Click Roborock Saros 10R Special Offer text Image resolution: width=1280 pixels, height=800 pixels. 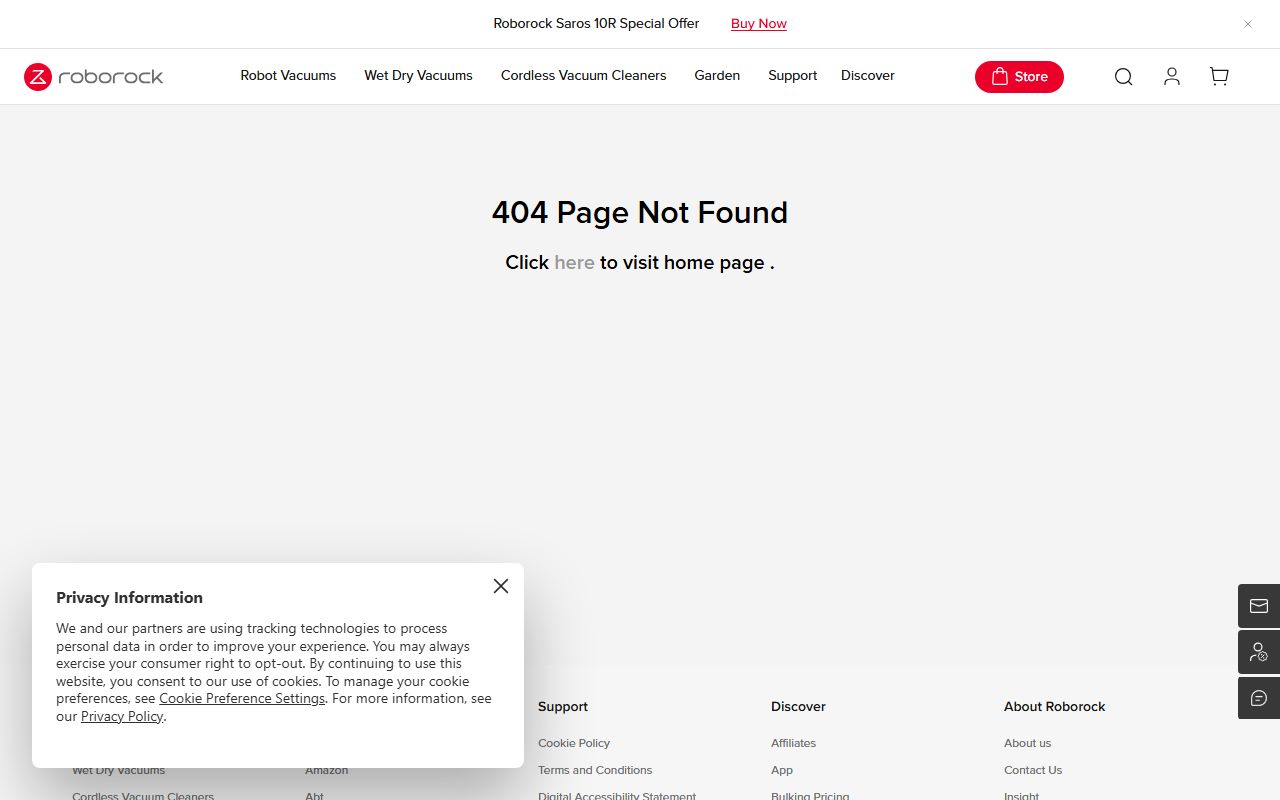596,24
